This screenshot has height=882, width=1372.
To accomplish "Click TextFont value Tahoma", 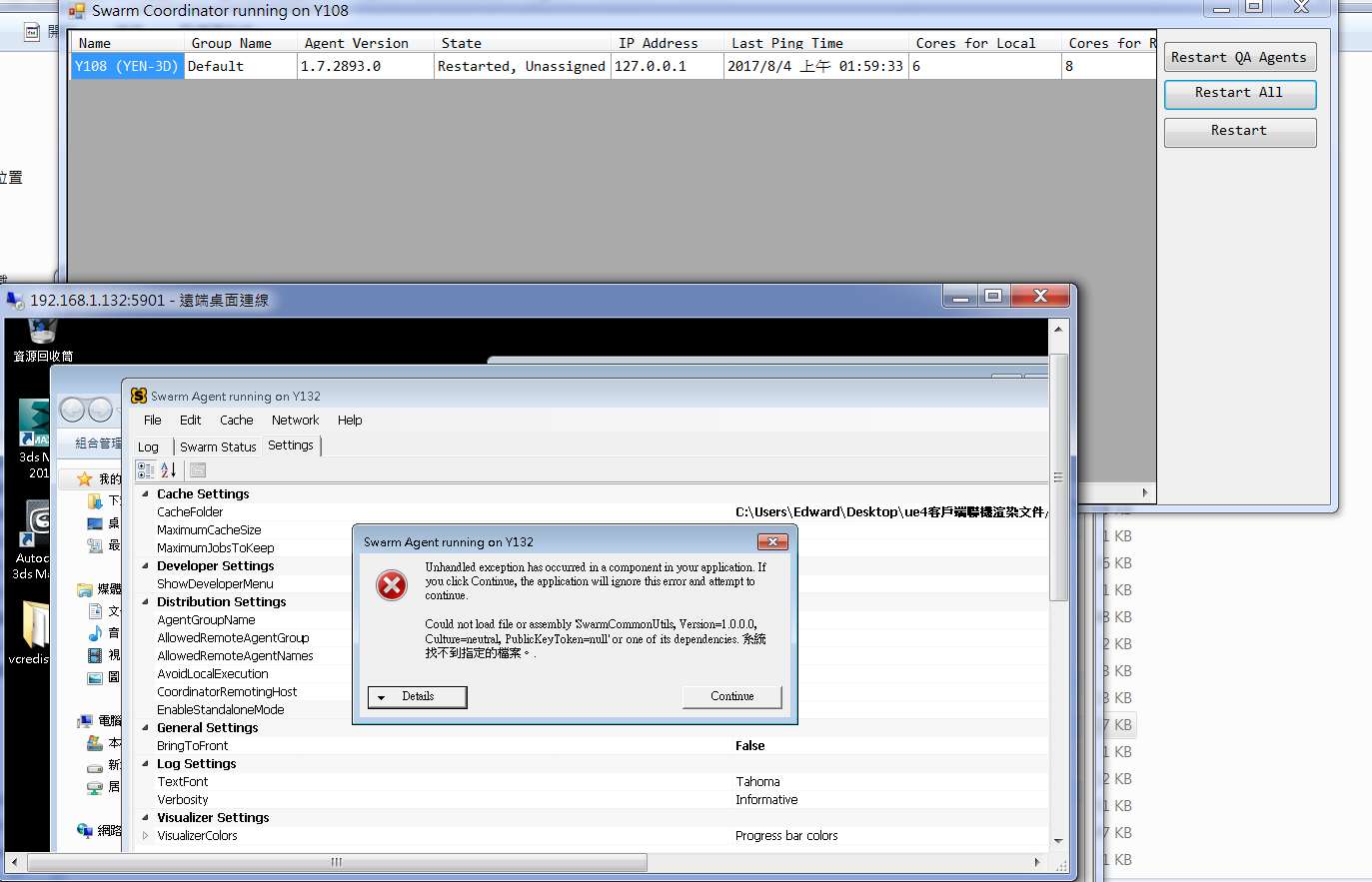I will pyautogui.click(x=757, y=782).
